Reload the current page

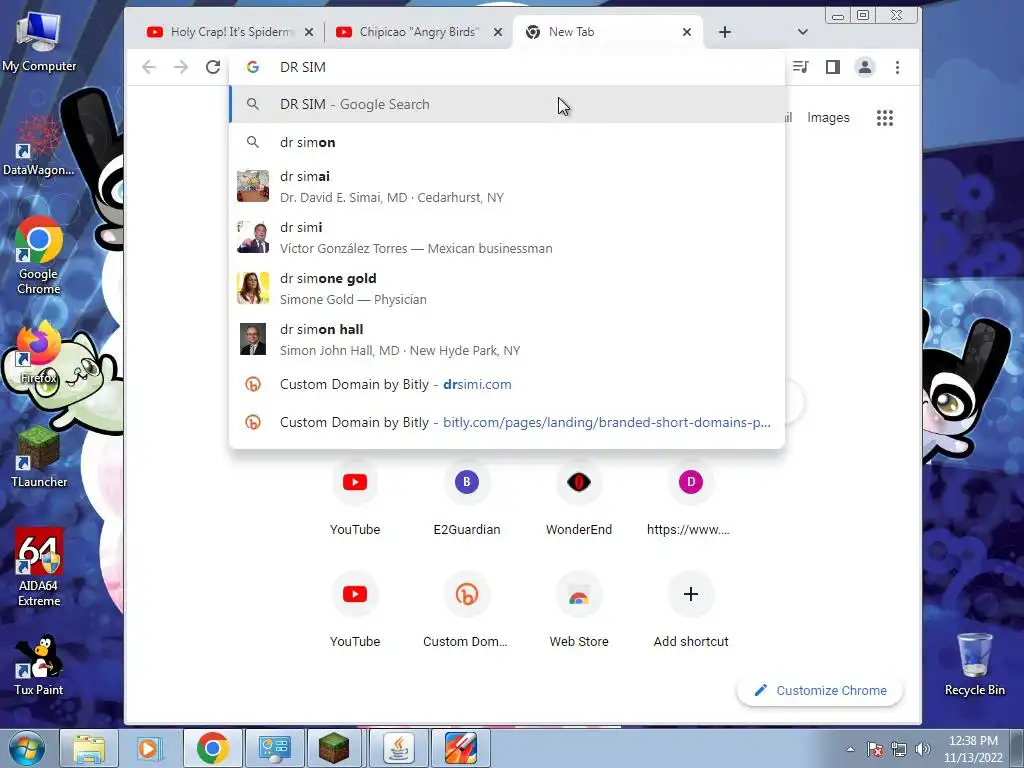coord(213,67)
